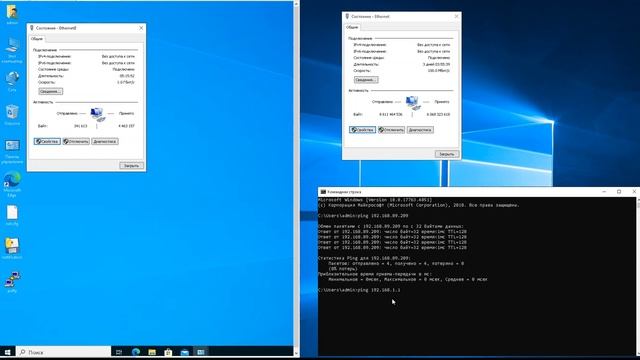Select the Общие tab in Ethernet0 status window
Viewport: 640px width, 360px height.
(37, 39)
